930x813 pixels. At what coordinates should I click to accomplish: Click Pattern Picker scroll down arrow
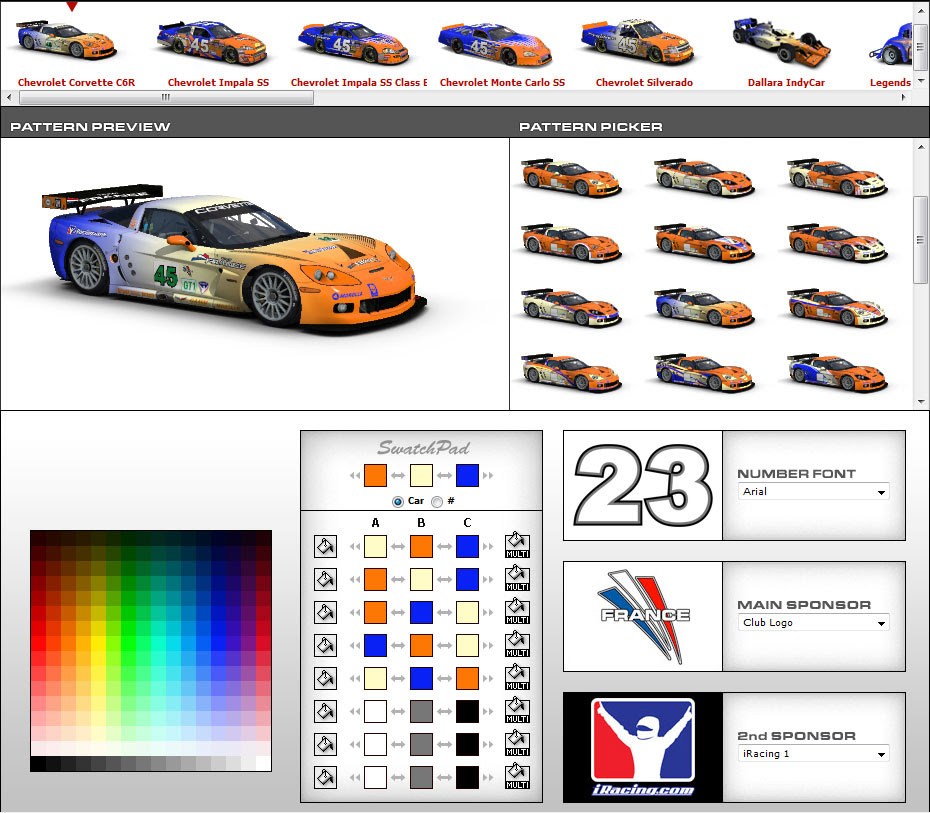pos(921,402)
